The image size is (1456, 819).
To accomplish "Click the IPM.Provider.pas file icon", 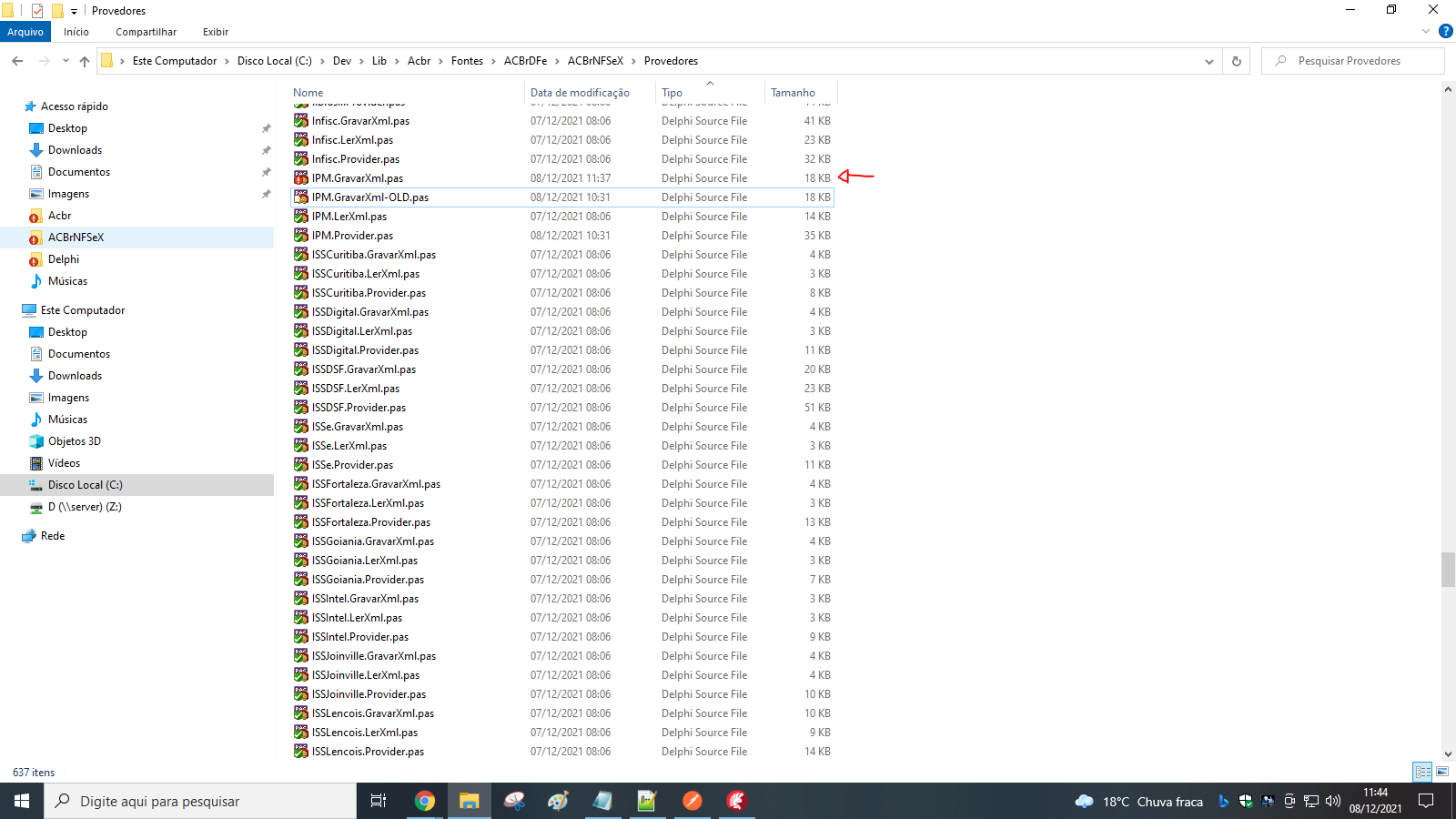I will coord(301,236).
